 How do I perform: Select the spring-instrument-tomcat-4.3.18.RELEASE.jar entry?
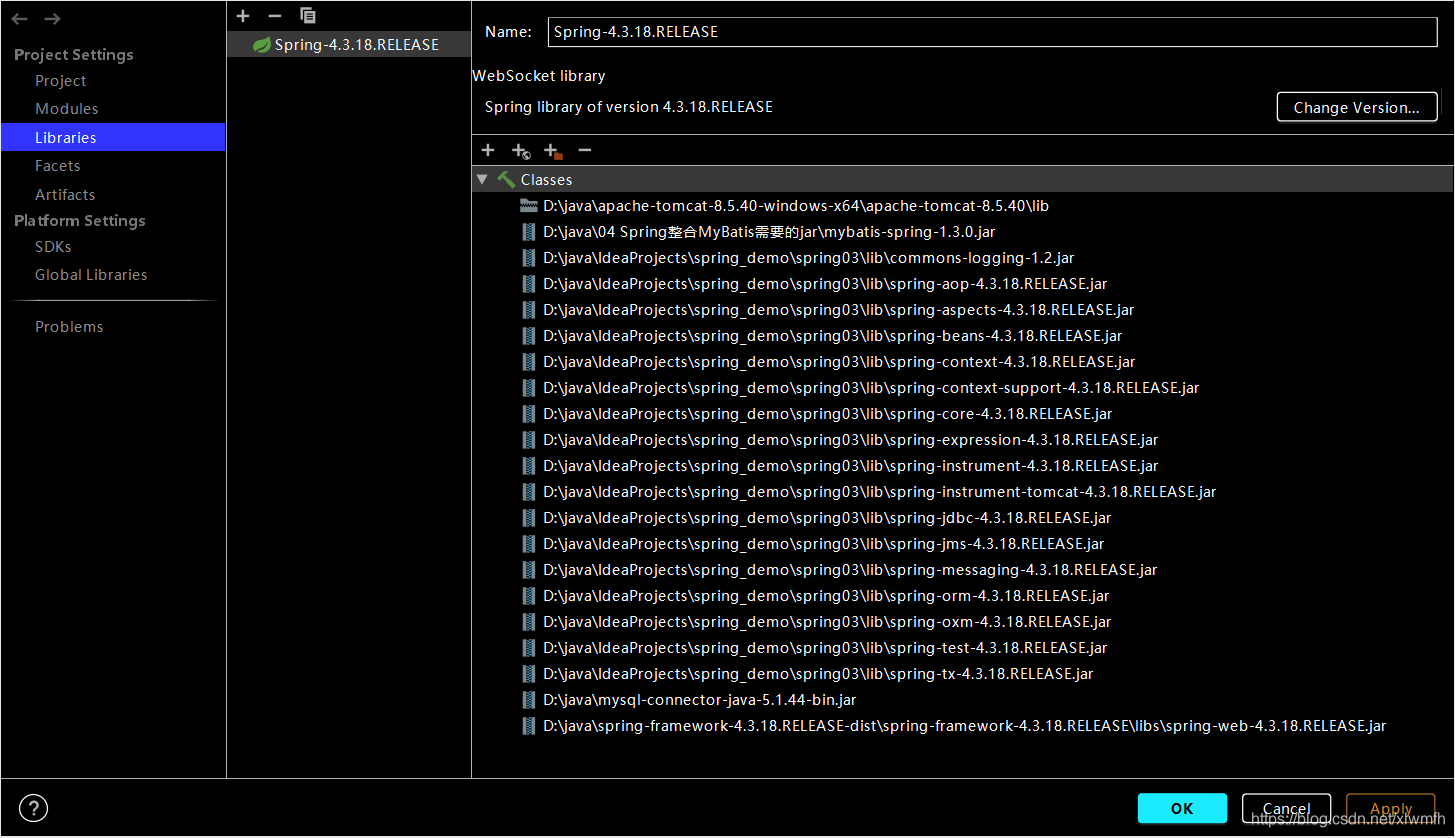pos(880,492)
